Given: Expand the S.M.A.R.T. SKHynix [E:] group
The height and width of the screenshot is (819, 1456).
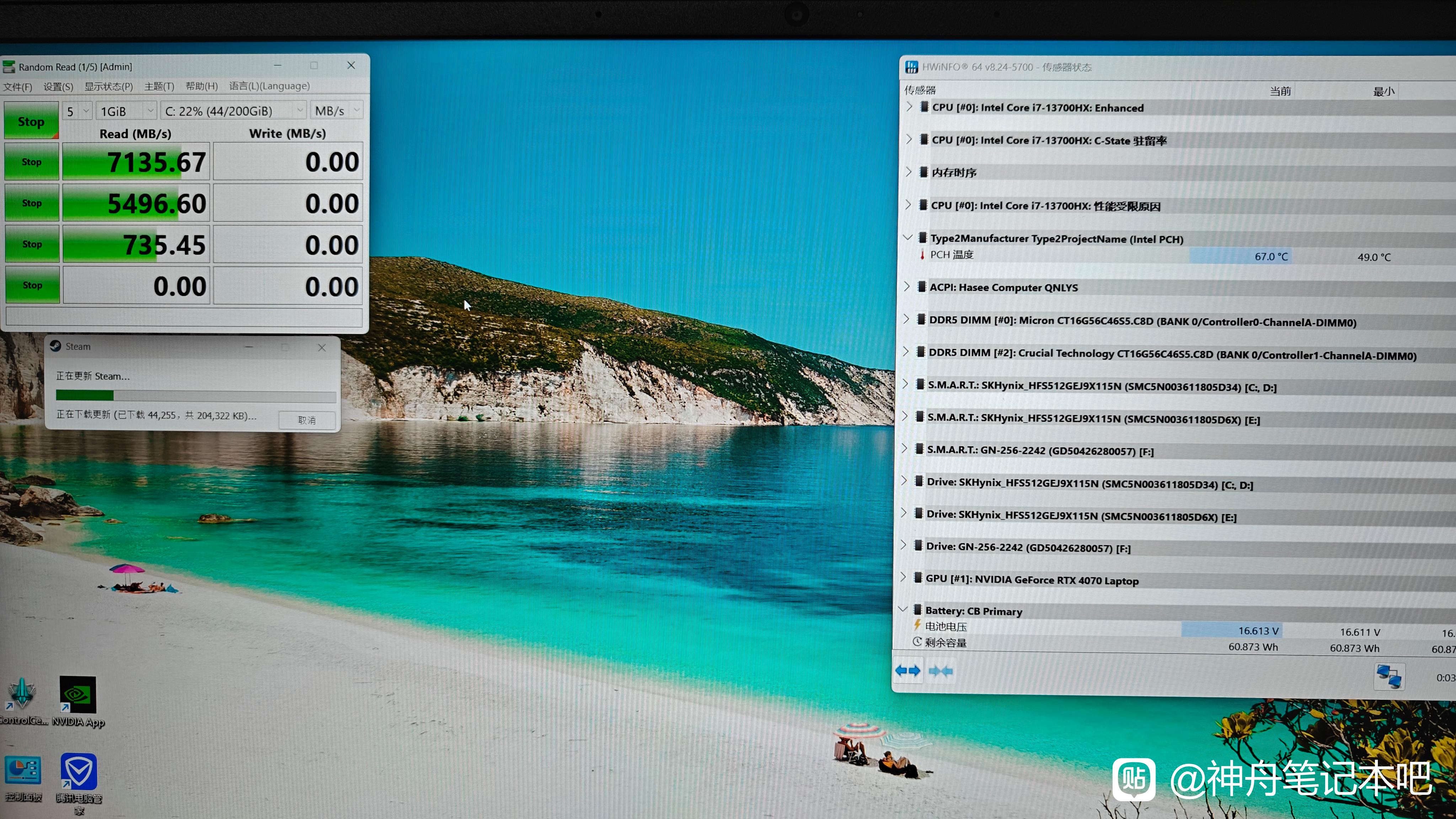Looking at the screenshot, I should point(905,417).
